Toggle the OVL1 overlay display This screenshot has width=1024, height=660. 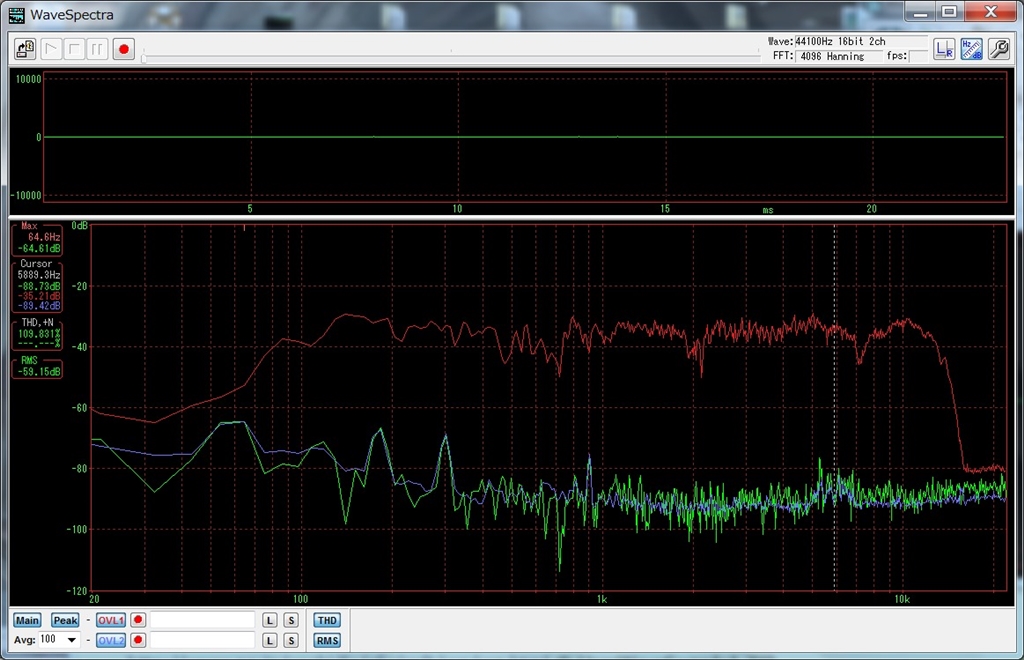point(111,620)
